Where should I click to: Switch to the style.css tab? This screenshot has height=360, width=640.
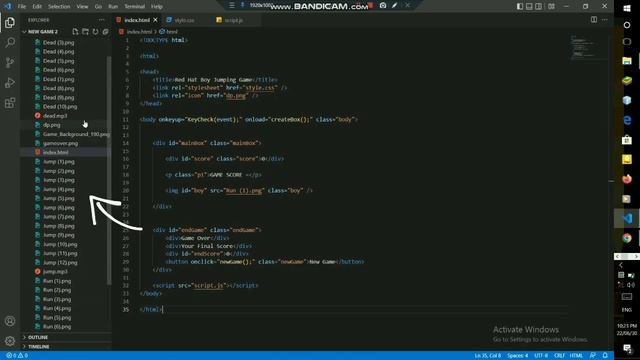click(x=184, y=20)
